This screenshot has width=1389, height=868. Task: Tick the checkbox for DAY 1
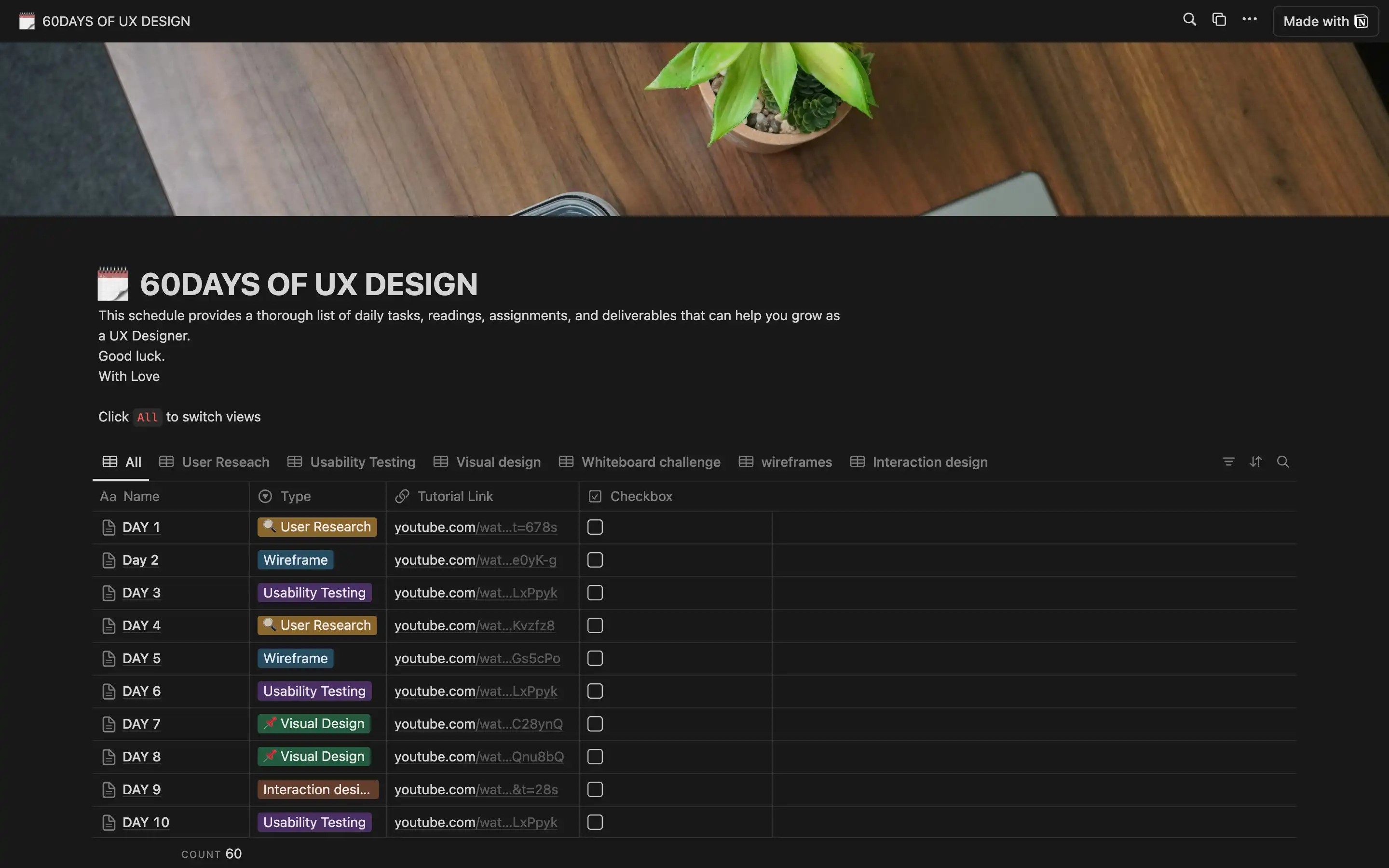[595, 527]
